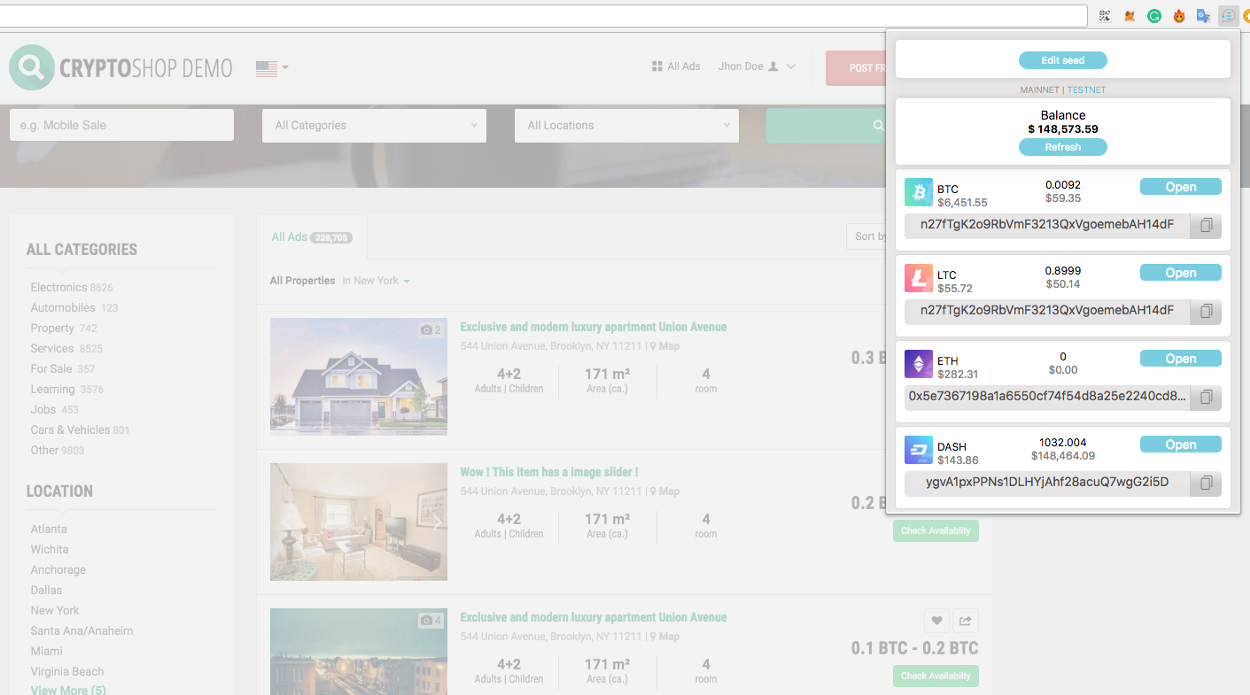Viewport: 1250px width, 695px height.
Task: Favorite the third listing with heart icon
Action: click(936, 620)
